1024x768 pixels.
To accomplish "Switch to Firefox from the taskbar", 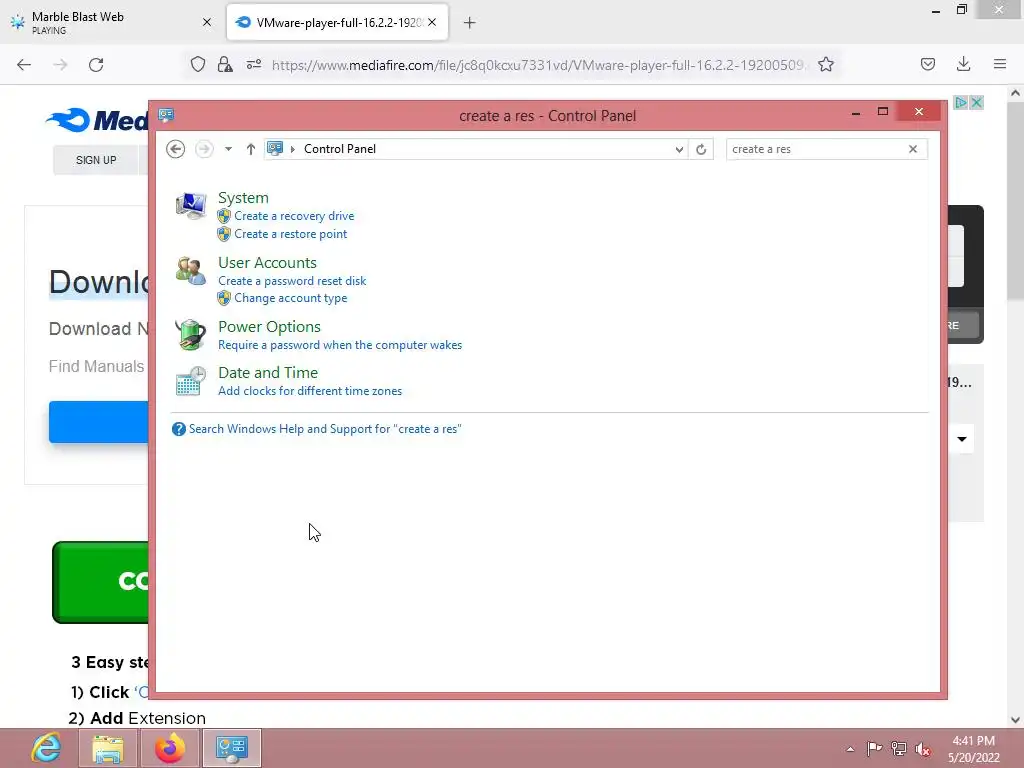I will point(170,748).
